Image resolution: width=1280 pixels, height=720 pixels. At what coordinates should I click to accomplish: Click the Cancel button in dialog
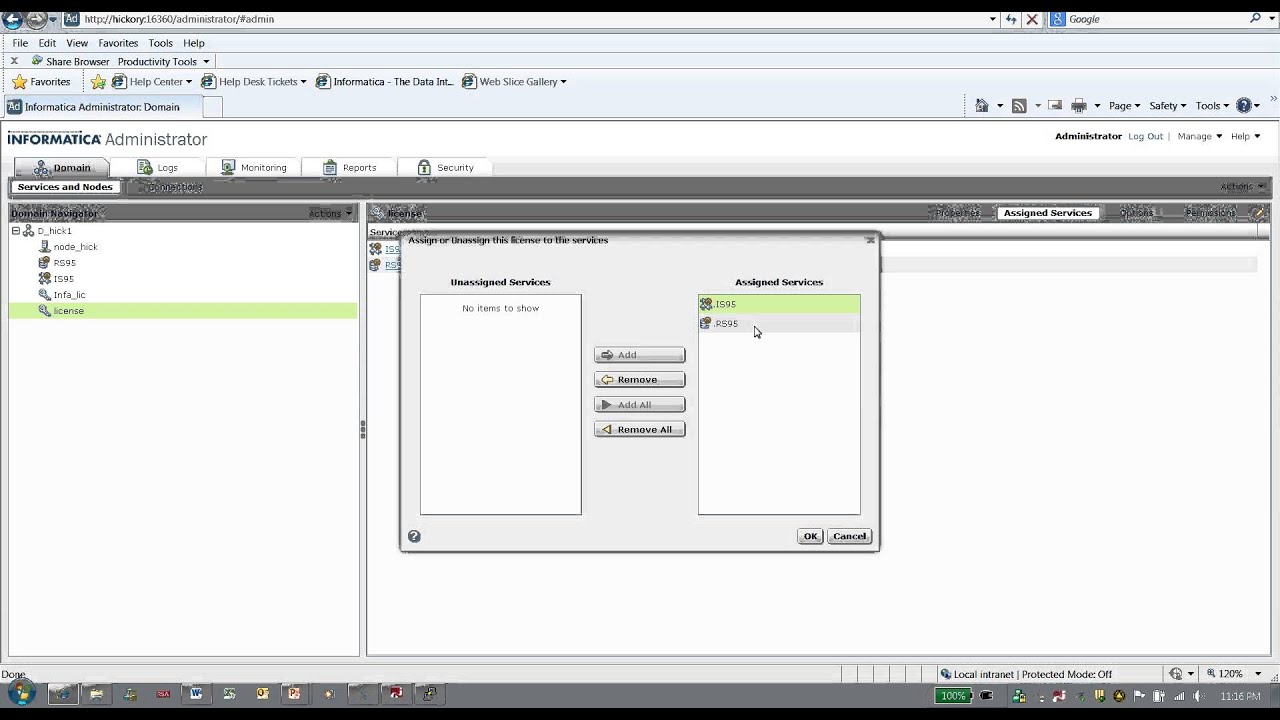coord(849,536)
